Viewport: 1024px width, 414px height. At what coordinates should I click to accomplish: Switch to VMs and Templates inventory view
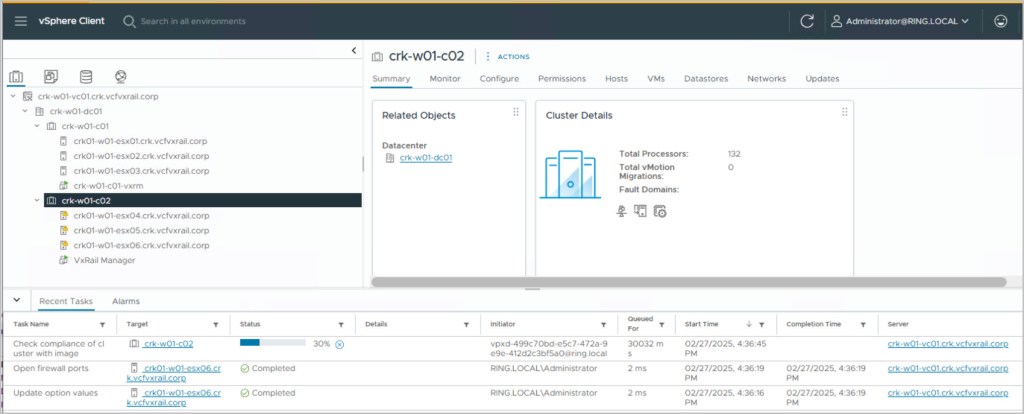[x=51, y=76]
